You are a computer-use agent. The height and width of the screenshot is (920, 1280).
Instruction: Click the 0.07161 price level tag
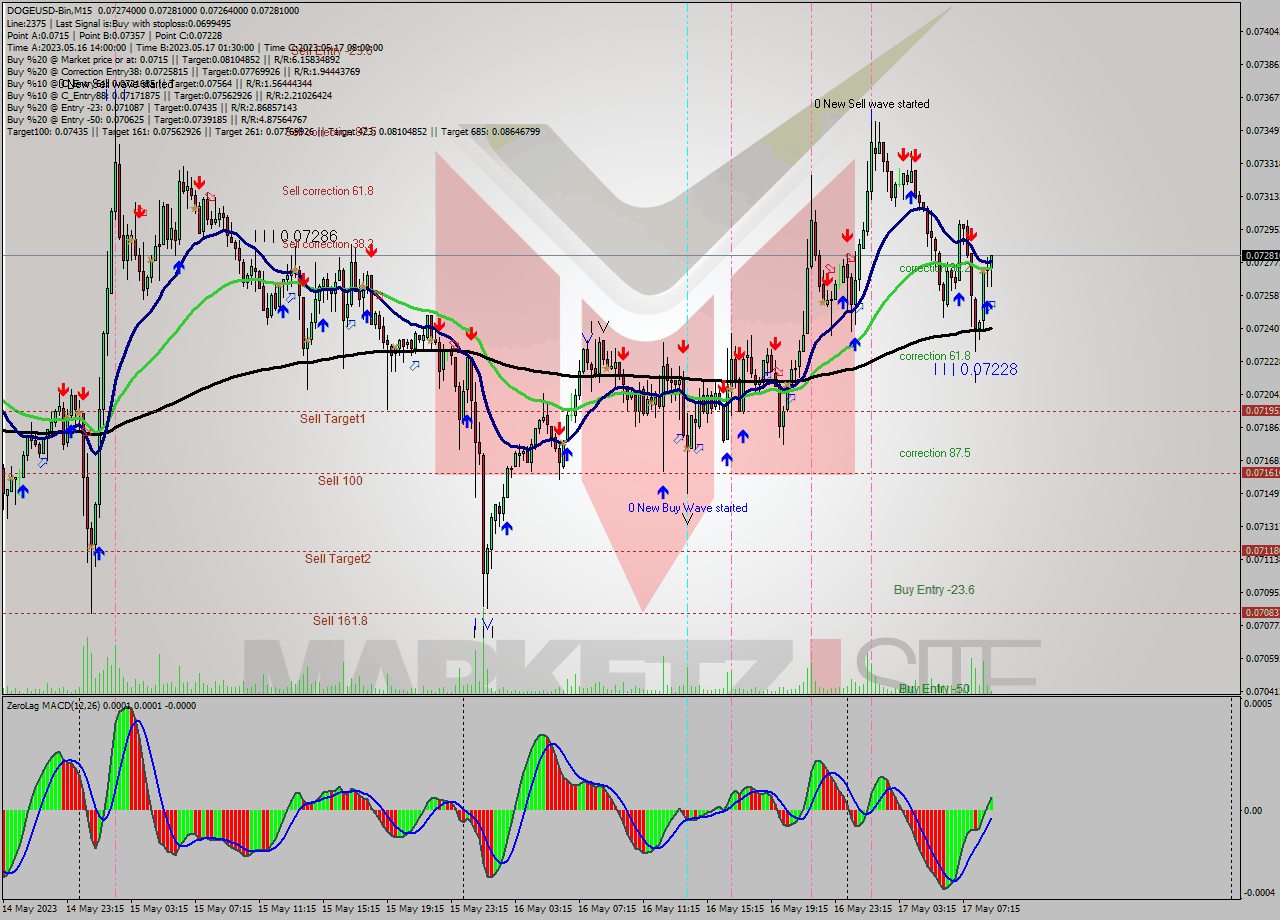tap(1260, 472)
